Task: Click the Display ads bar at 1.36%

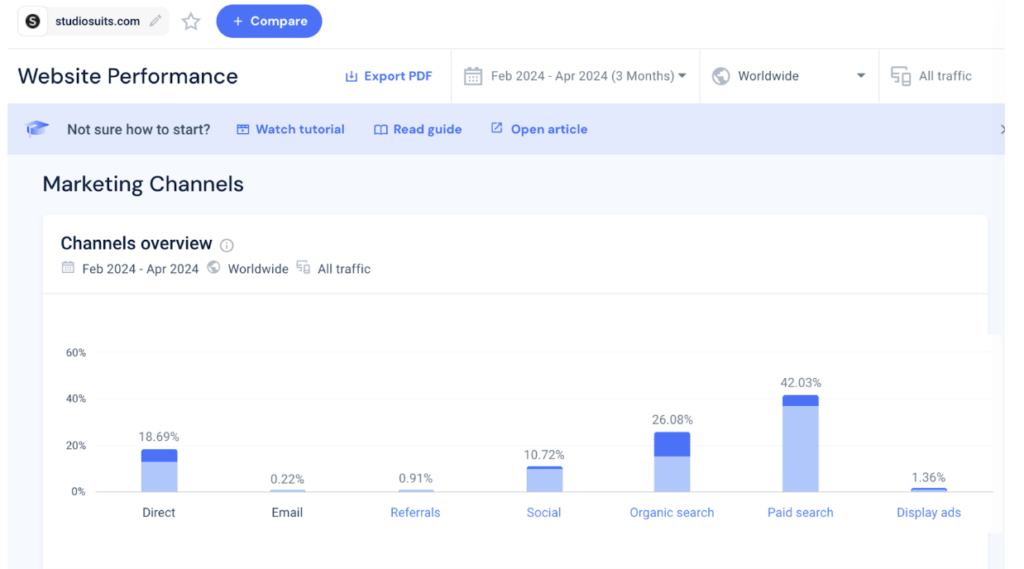Action: point(929,490)
